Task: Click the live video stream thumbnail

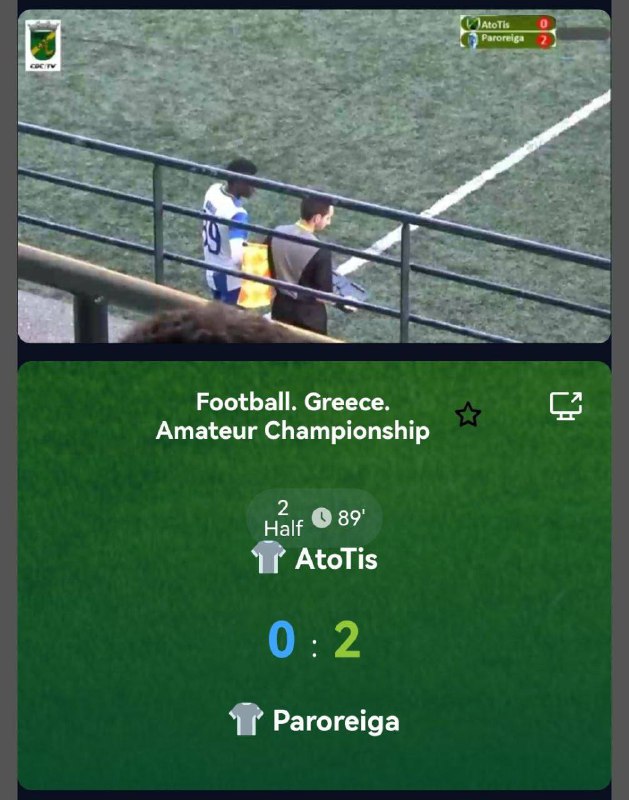Action: coord(314,176)
